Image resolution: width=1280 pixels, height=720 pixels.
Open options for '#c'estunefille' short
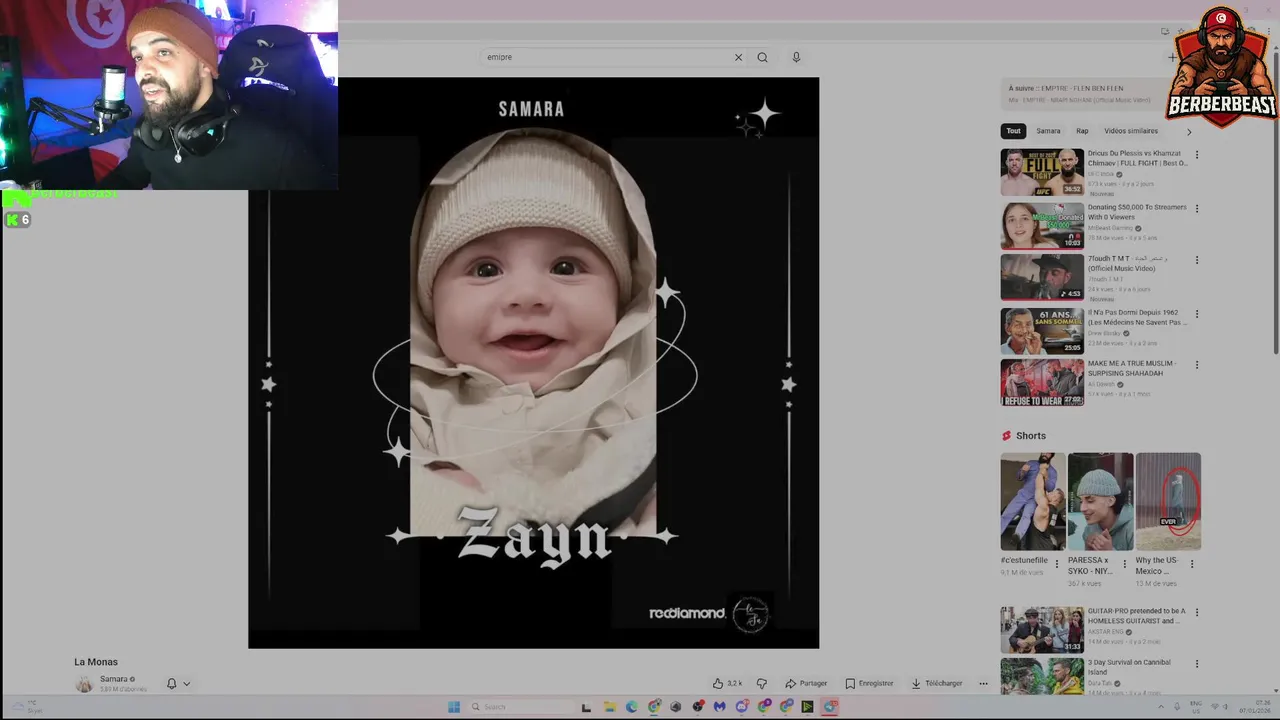coord(1057,563)
